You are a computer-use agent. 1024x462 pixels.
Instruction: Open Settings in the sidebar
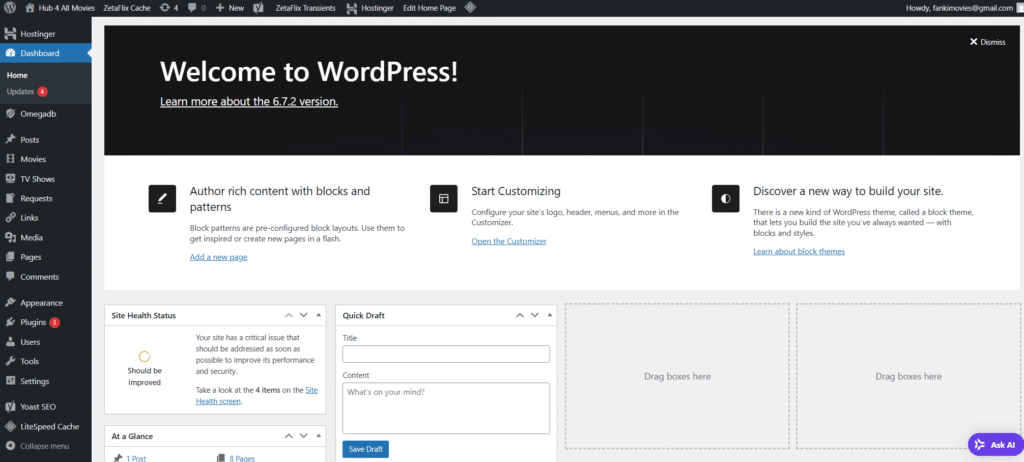point(46,381)
